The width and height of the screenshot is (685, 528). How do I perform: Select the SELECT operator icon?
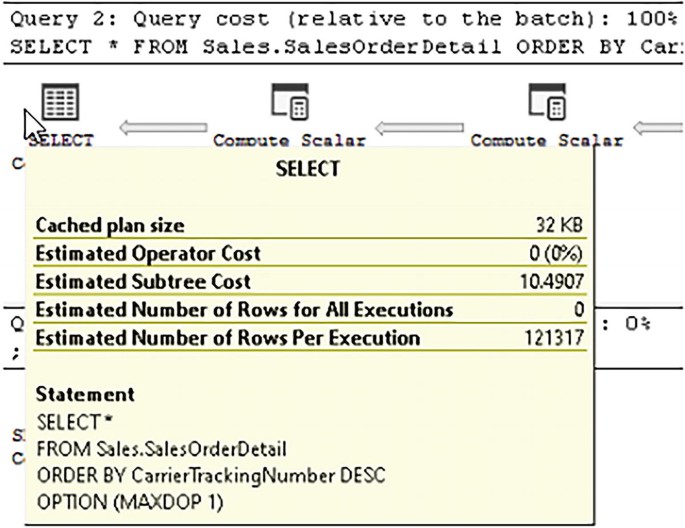pos(61,101)
